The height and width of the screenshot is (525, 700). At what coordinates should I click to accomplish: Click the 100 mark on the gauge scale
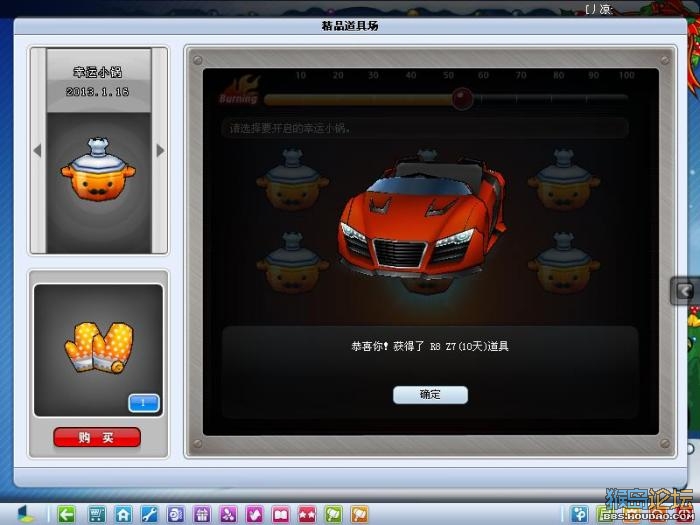(626, 75)
